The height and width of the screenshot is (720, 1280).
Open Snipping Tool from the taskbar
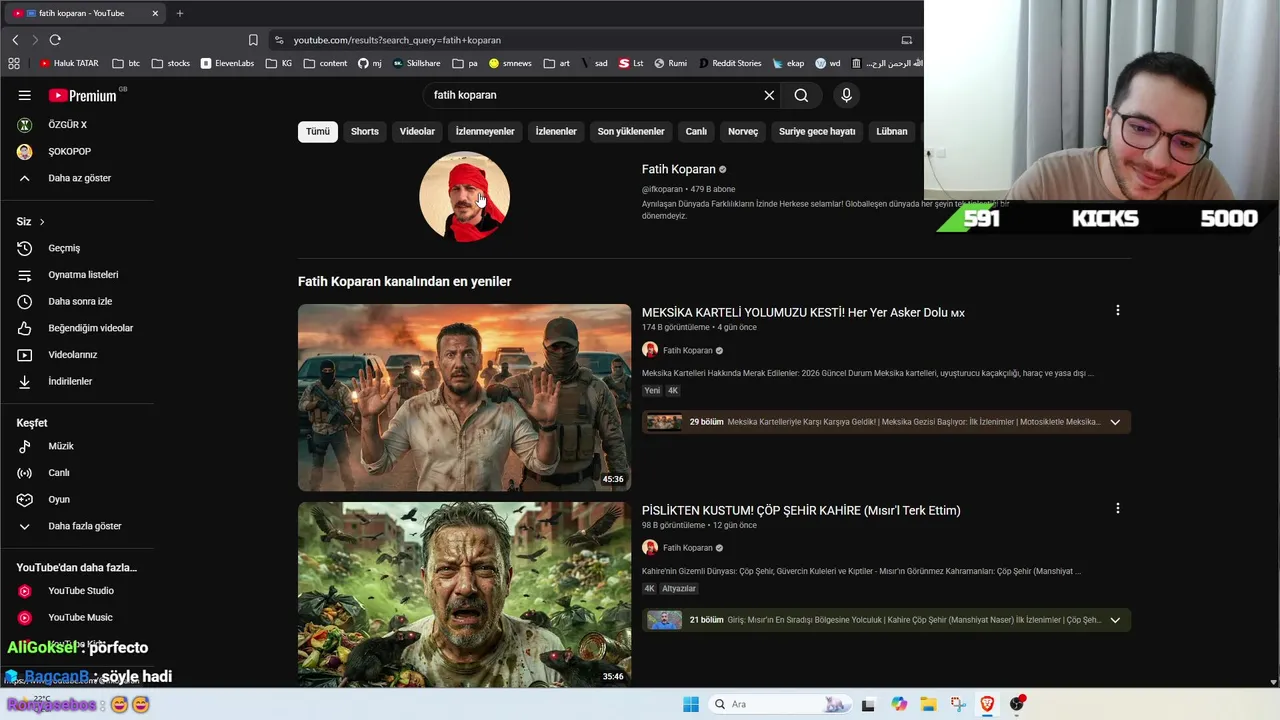958,704
